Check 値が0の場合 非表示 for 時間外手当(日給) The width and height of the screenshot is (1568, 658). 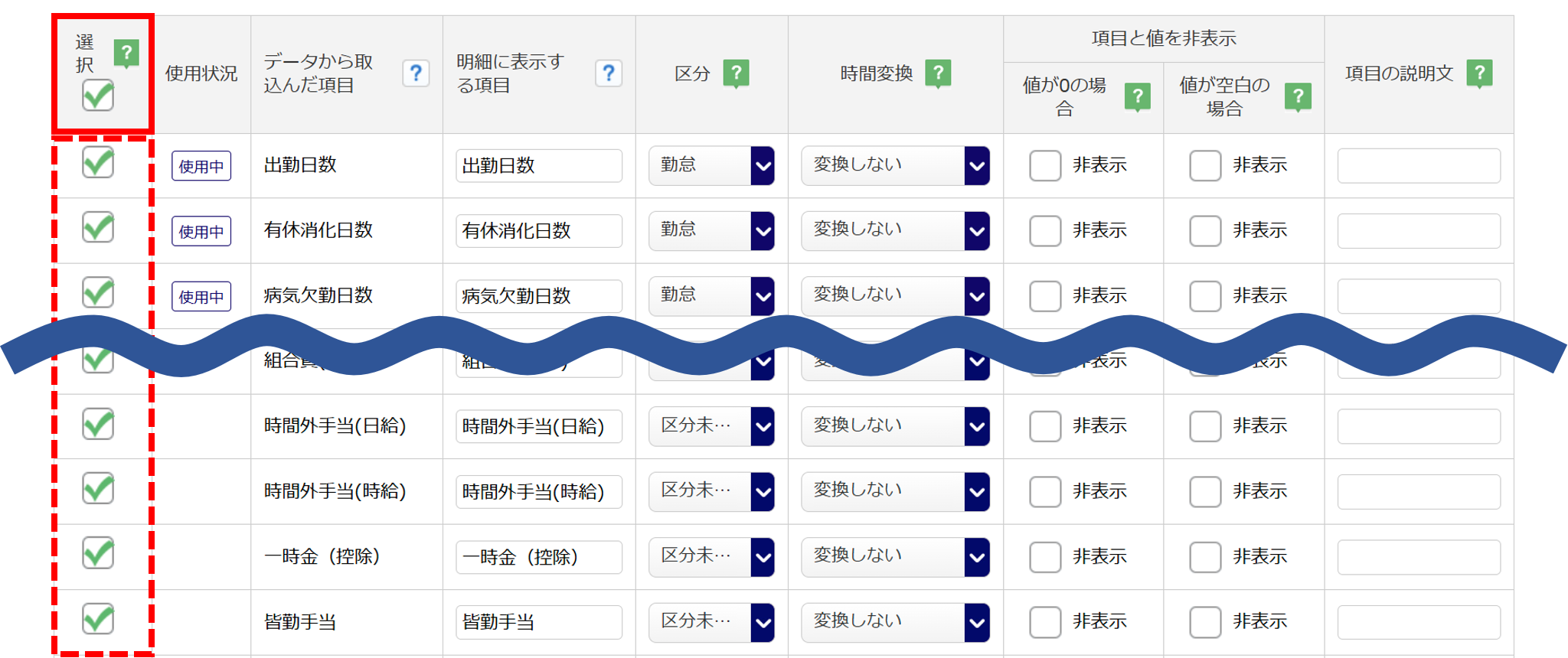click(1045, 426)
